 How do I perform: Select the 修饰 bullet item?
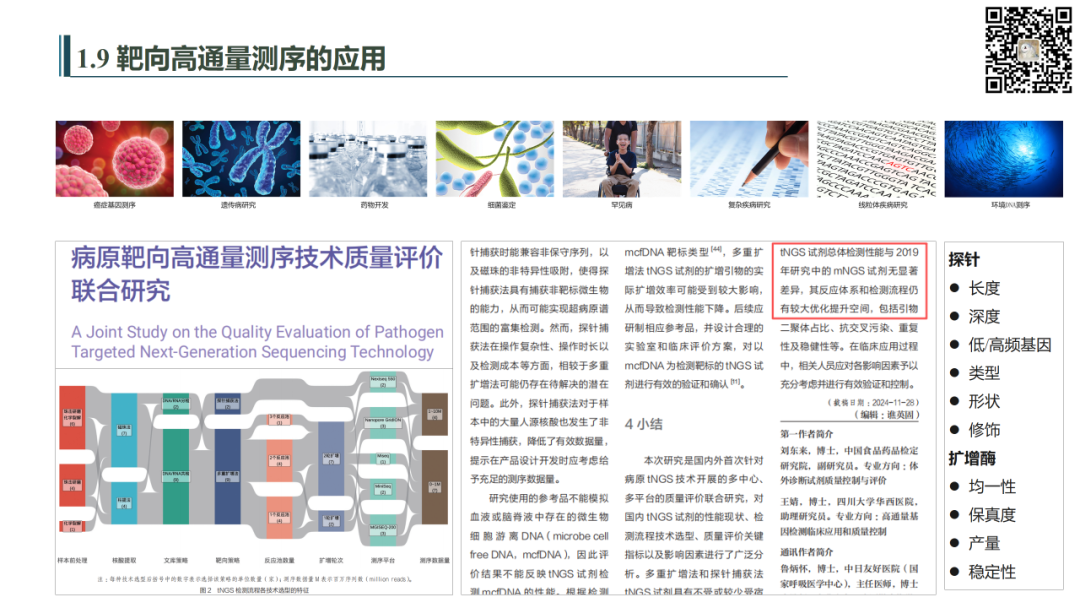click(984, 430)
